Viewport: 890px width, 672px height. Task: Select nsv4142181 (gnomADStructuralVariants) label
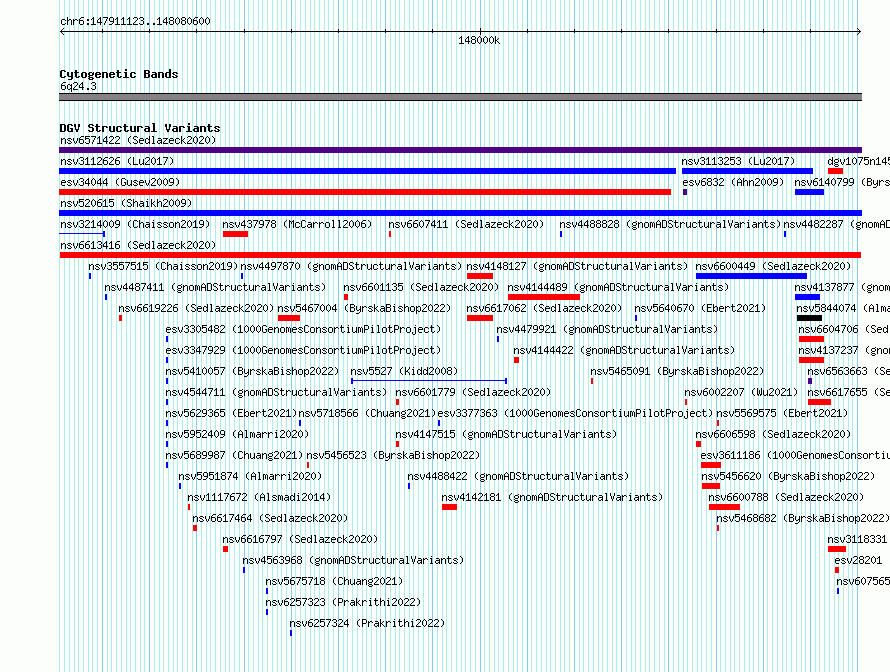click(x=552, y=497)
